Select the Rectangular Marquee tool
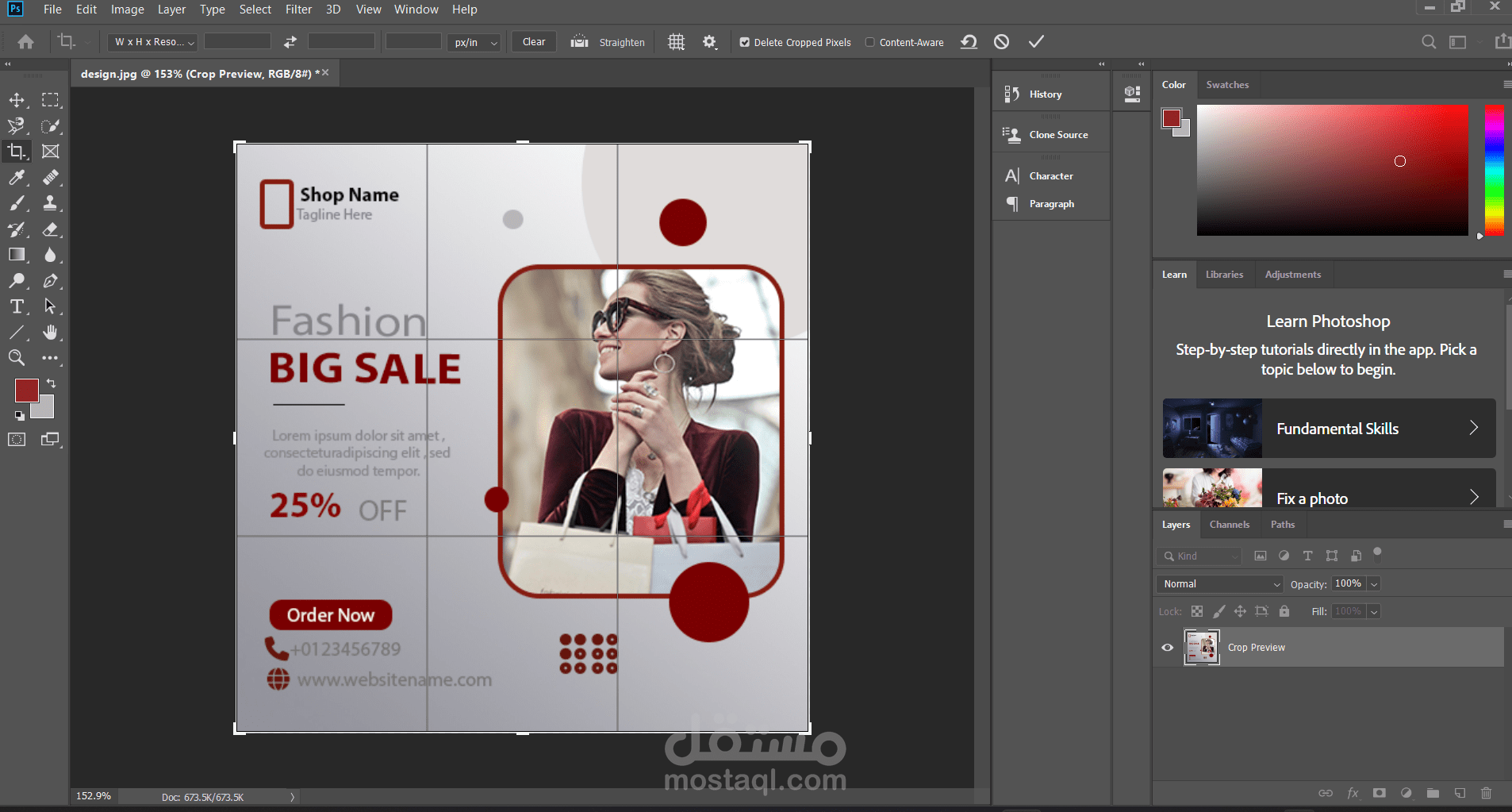Screen dimensions: 1512x812 pos(51,100)
